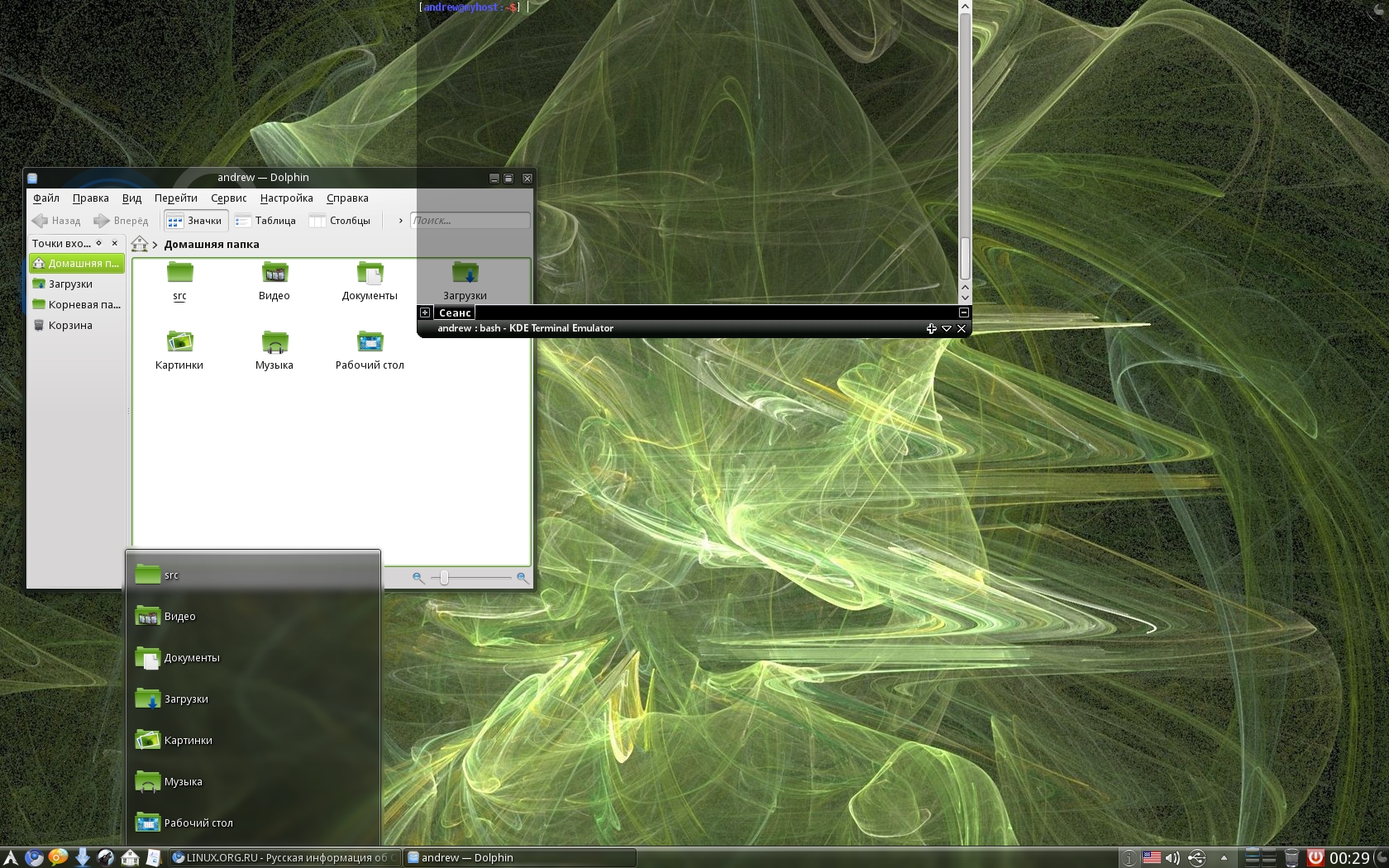Add a new terminal session tab with plus button
The image size is (1389, 868).
tap(425, 312)
